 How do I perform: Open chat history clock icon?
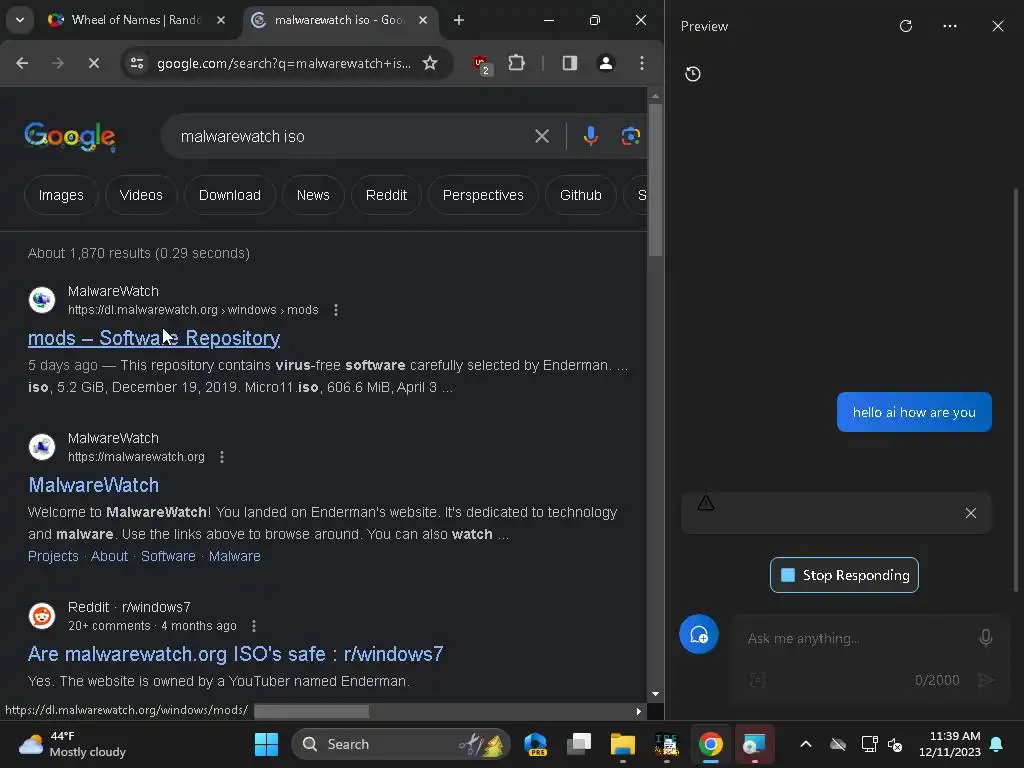[x=693, y=74]
